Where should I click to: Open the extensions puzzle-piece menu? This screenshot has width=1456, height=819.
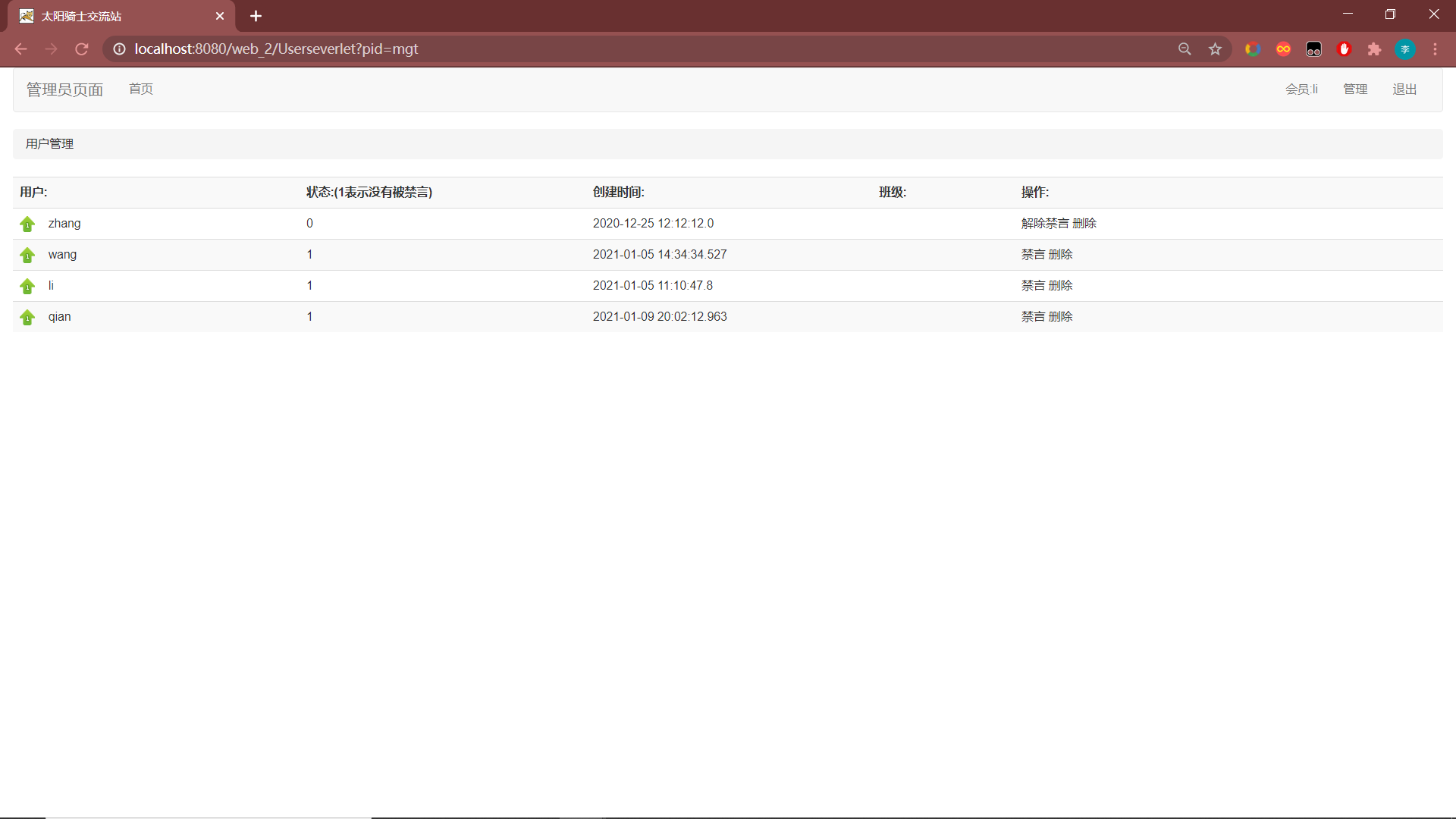click(x=1375, y=49)
